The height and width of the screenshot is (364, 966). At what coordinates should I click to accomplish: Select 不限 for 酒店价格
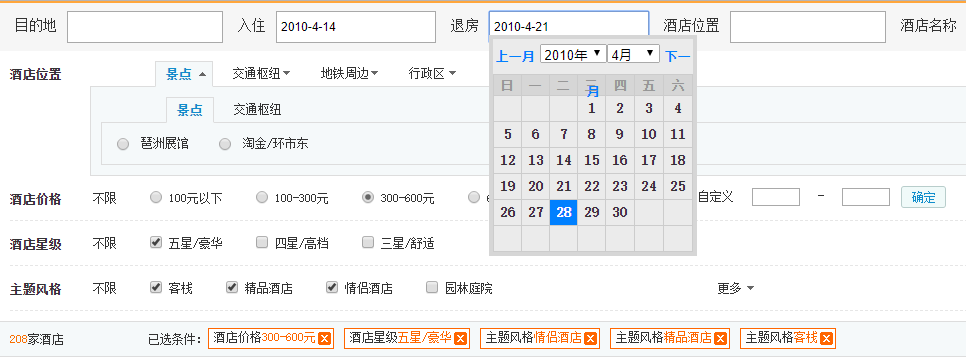point(104,198)
